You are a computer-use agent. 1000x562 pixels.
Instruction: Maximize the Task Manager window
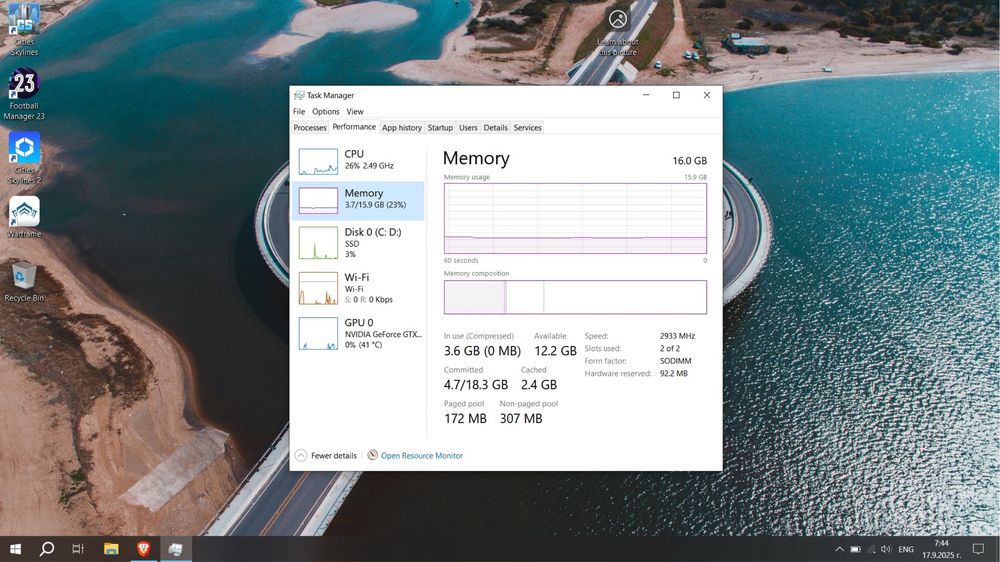click(x=676, y=95)
